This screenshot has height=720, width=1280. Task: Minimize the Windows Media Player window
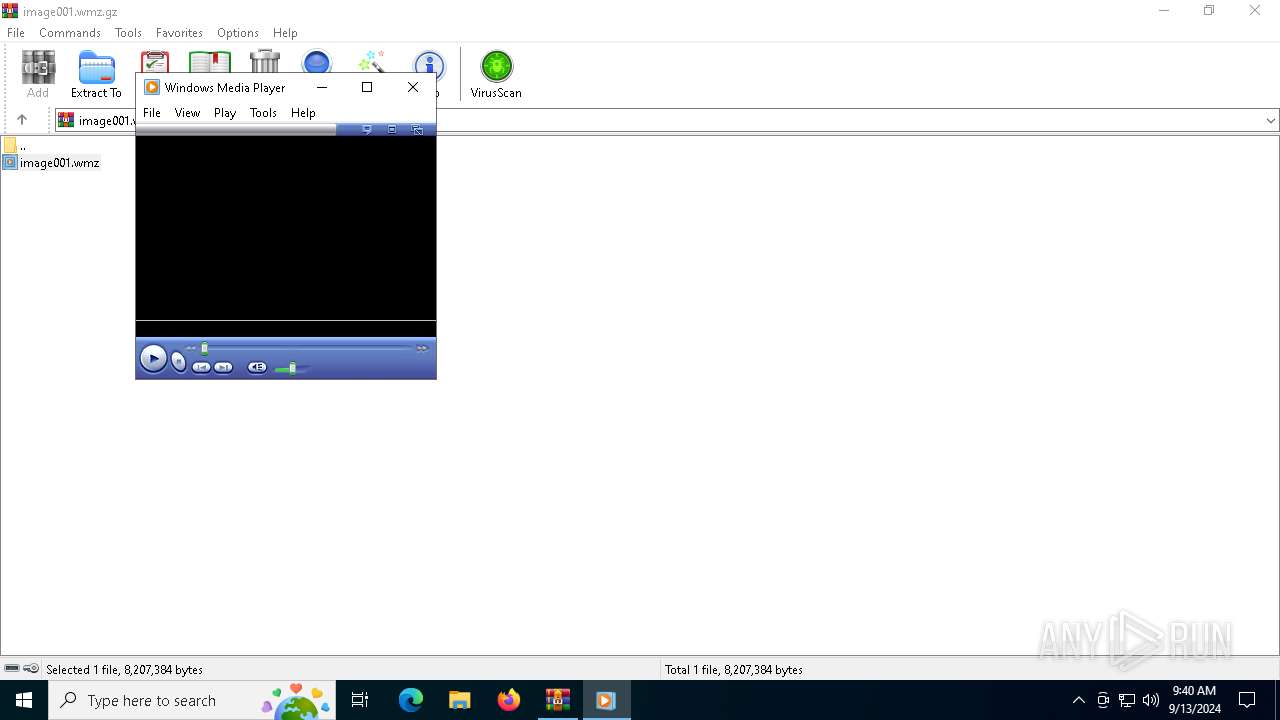pyautogui.click(x=322, y=88)
